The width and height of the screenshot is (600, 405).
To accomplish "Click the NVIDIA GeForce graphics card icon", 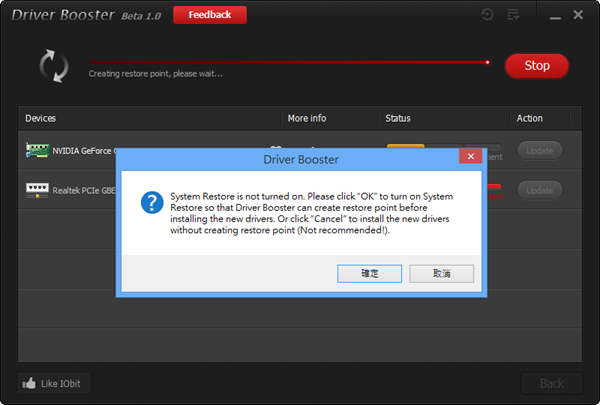I will (x=37, y=150).
